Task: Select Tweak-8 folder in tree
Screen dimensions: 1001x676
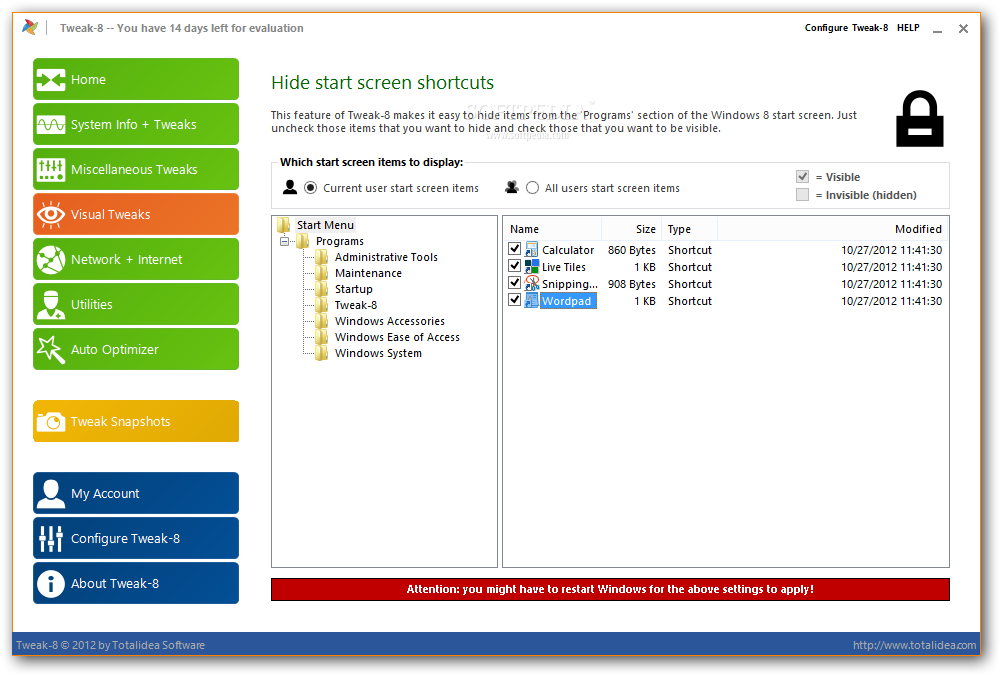Action: pos(356,304)
